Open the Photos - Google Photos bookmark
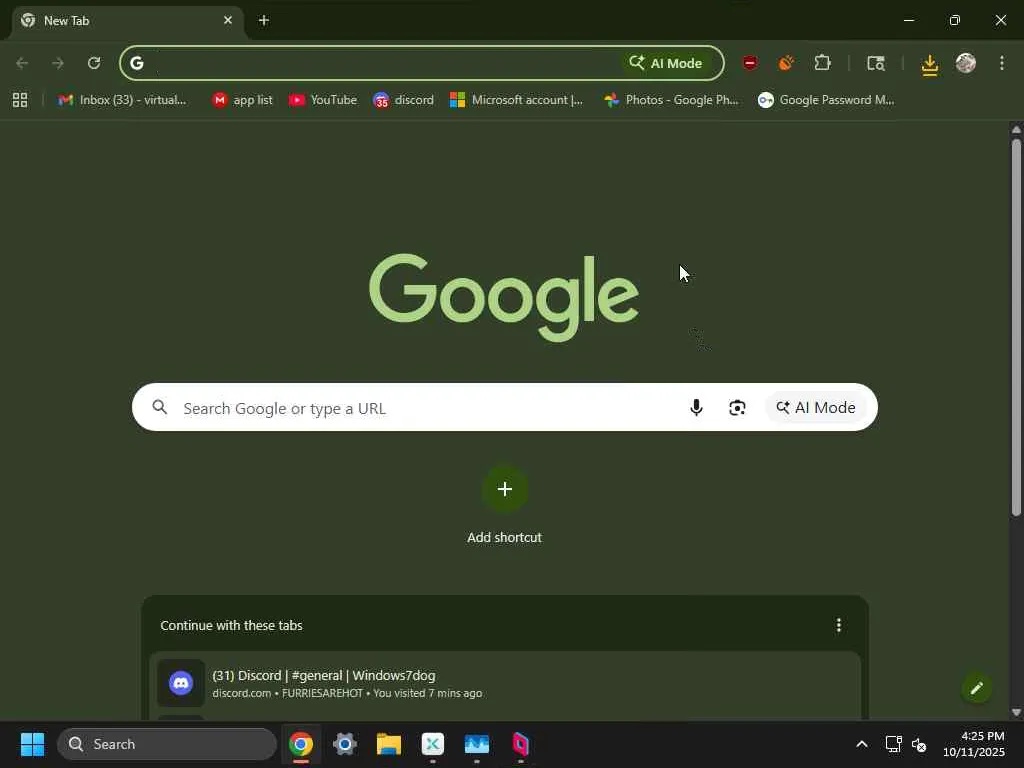 (x=671, y=100)
